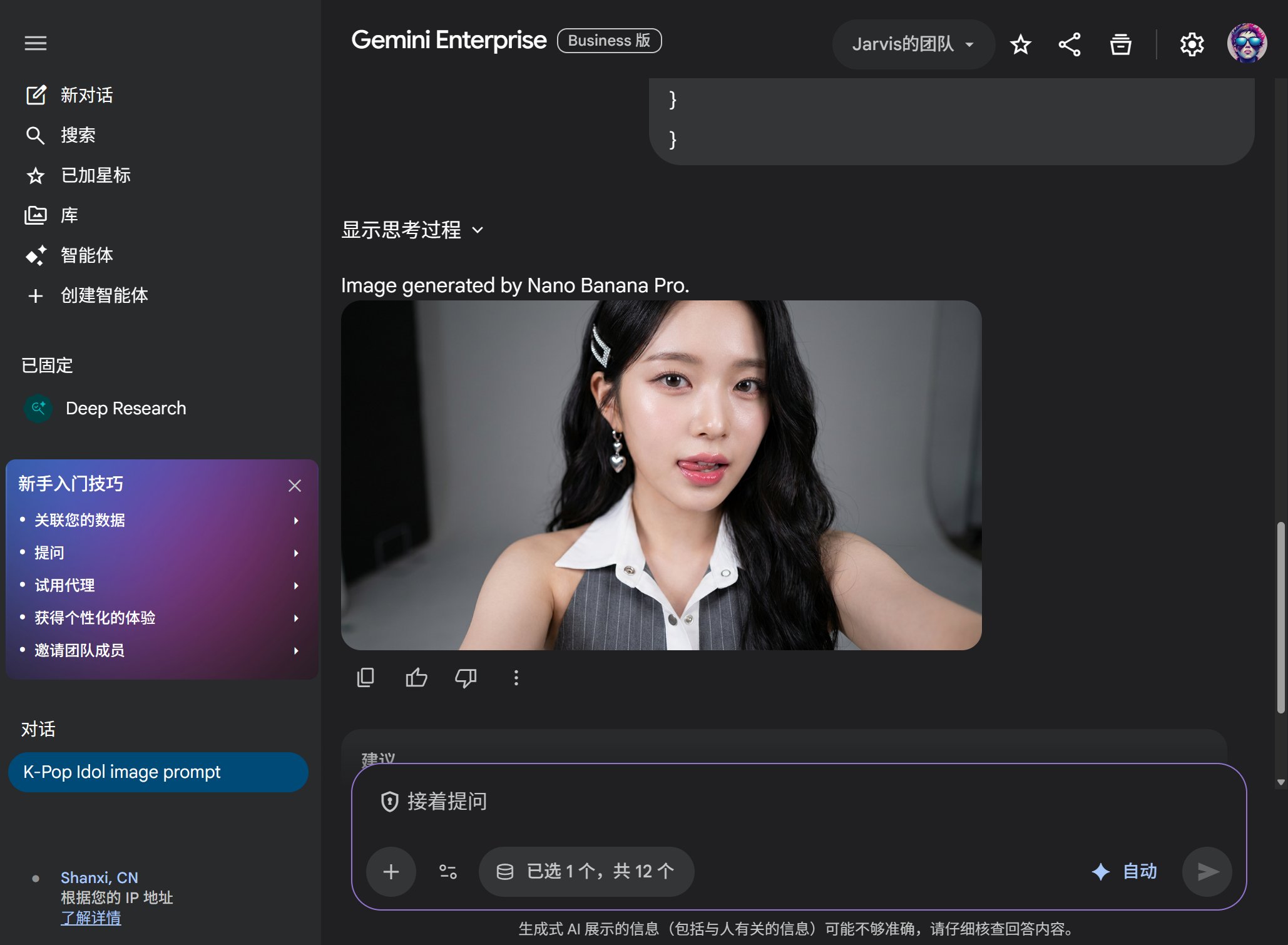Click the hamburger menu icon
This screenshot has height=945, width=1288.
36,43
